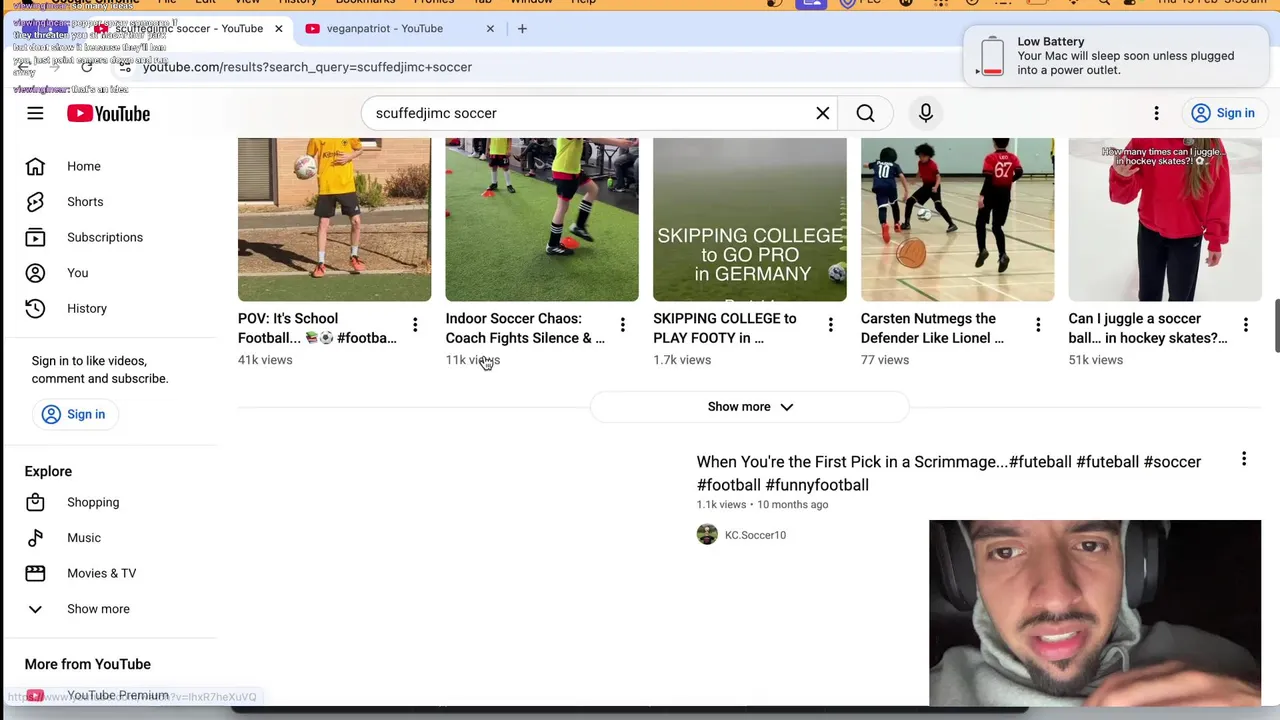
Task: Click the page vertical scrollbar
Action: (x=1276, y=325)
